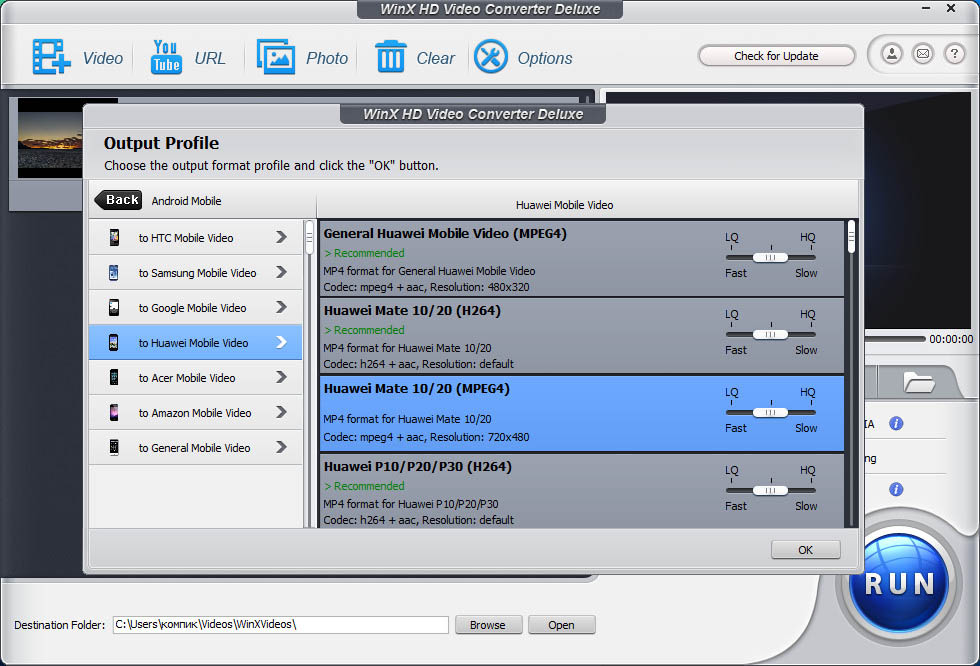Select to General Mobile Video category
Viewport: 980px width, 666px height.
[196, 447]
